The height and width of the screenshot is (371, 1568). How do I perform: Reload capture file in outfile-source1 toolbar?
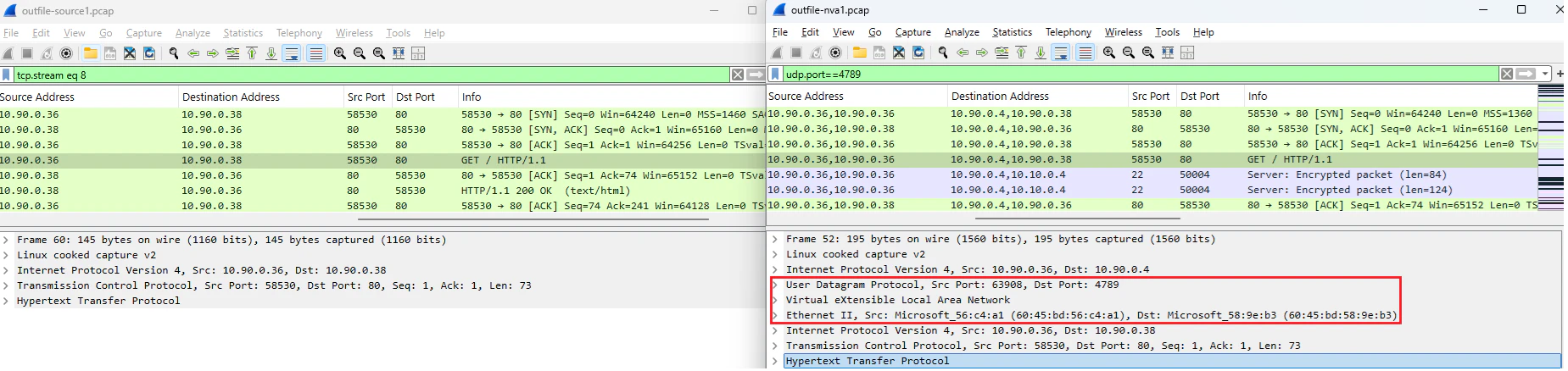point(149,53)
